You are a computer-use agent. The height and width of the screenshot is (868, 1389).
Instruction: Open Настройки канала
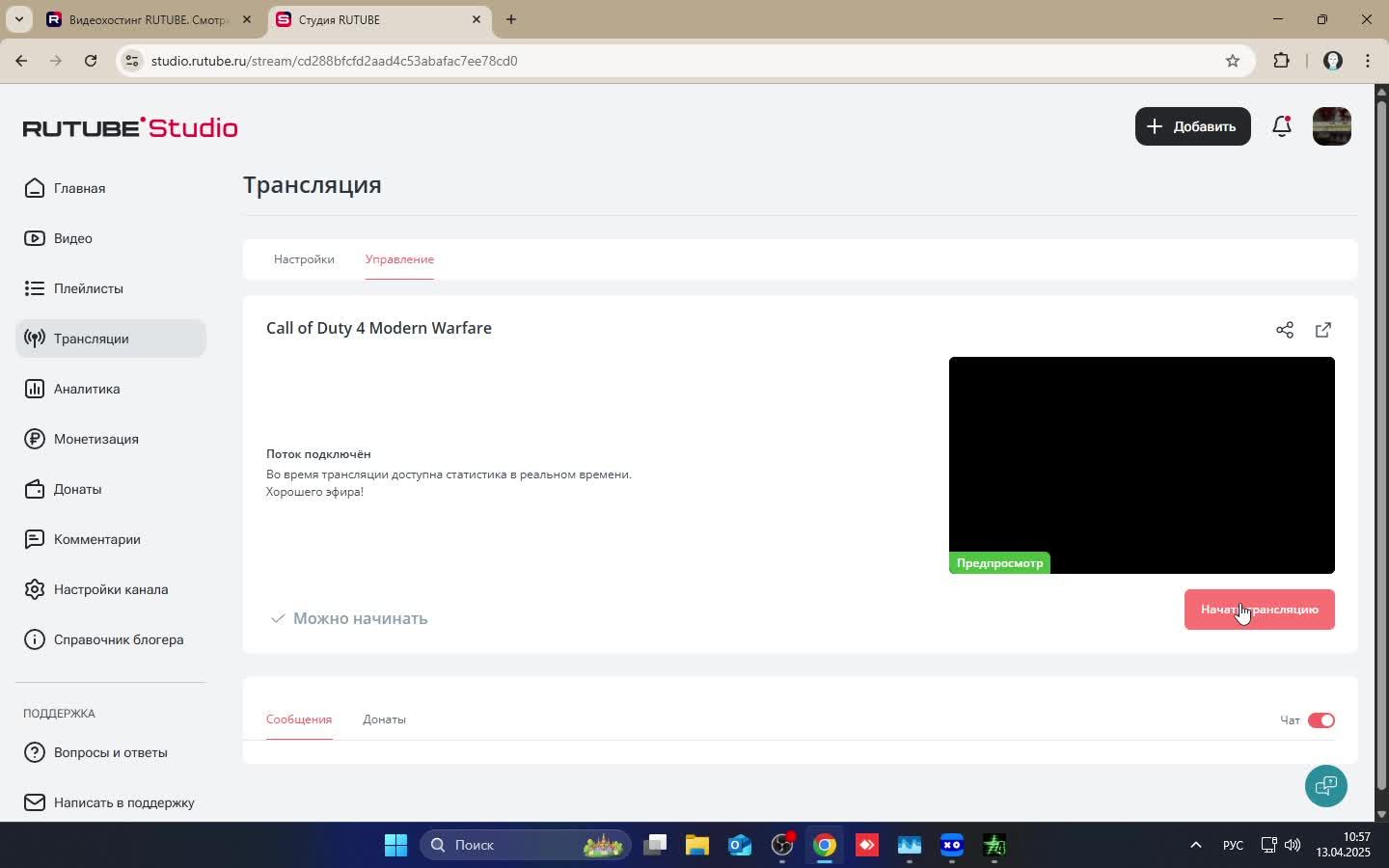[x=110, y=589]
